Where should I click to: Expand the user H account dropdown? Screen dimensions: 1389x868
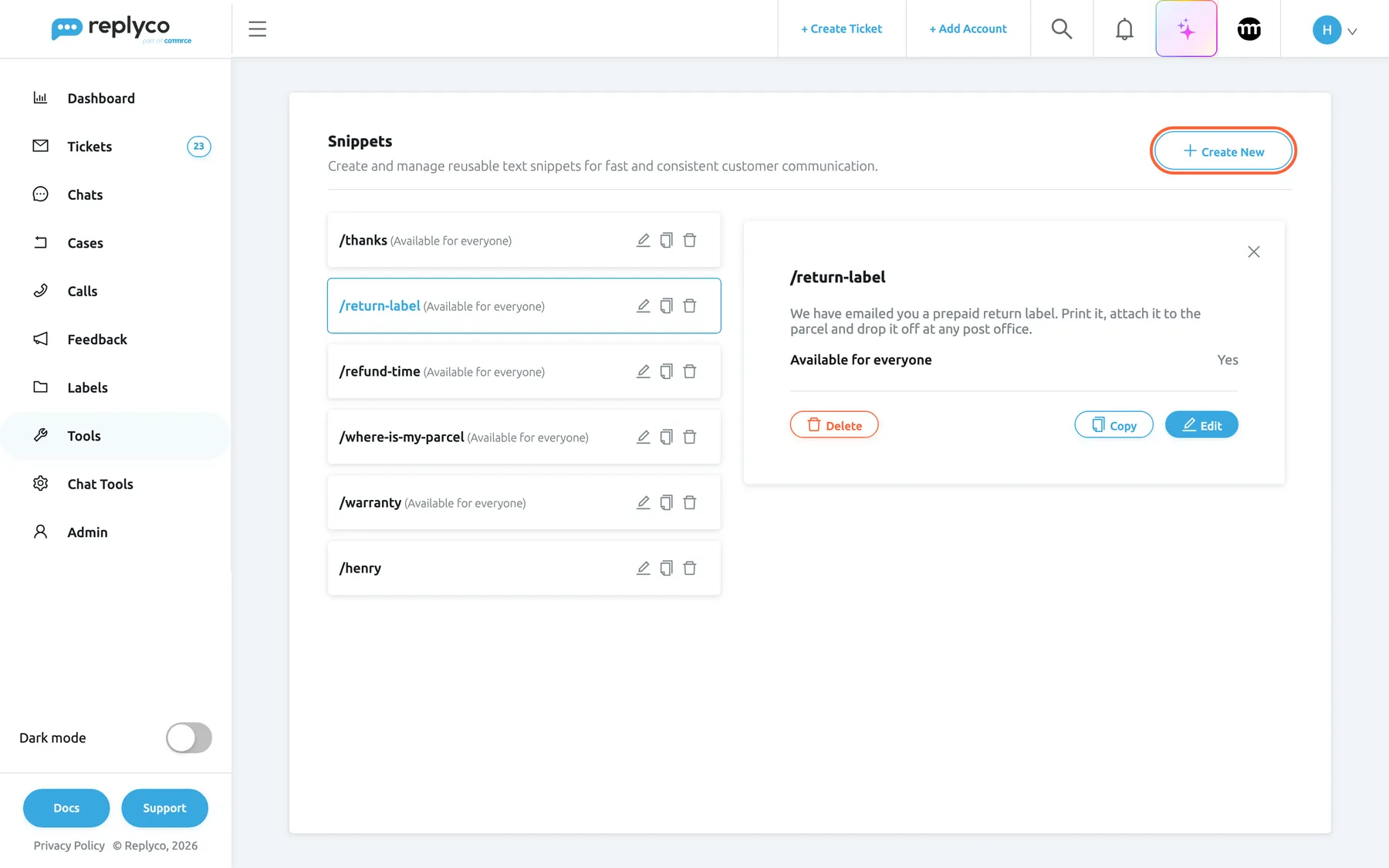(1334, 30)
